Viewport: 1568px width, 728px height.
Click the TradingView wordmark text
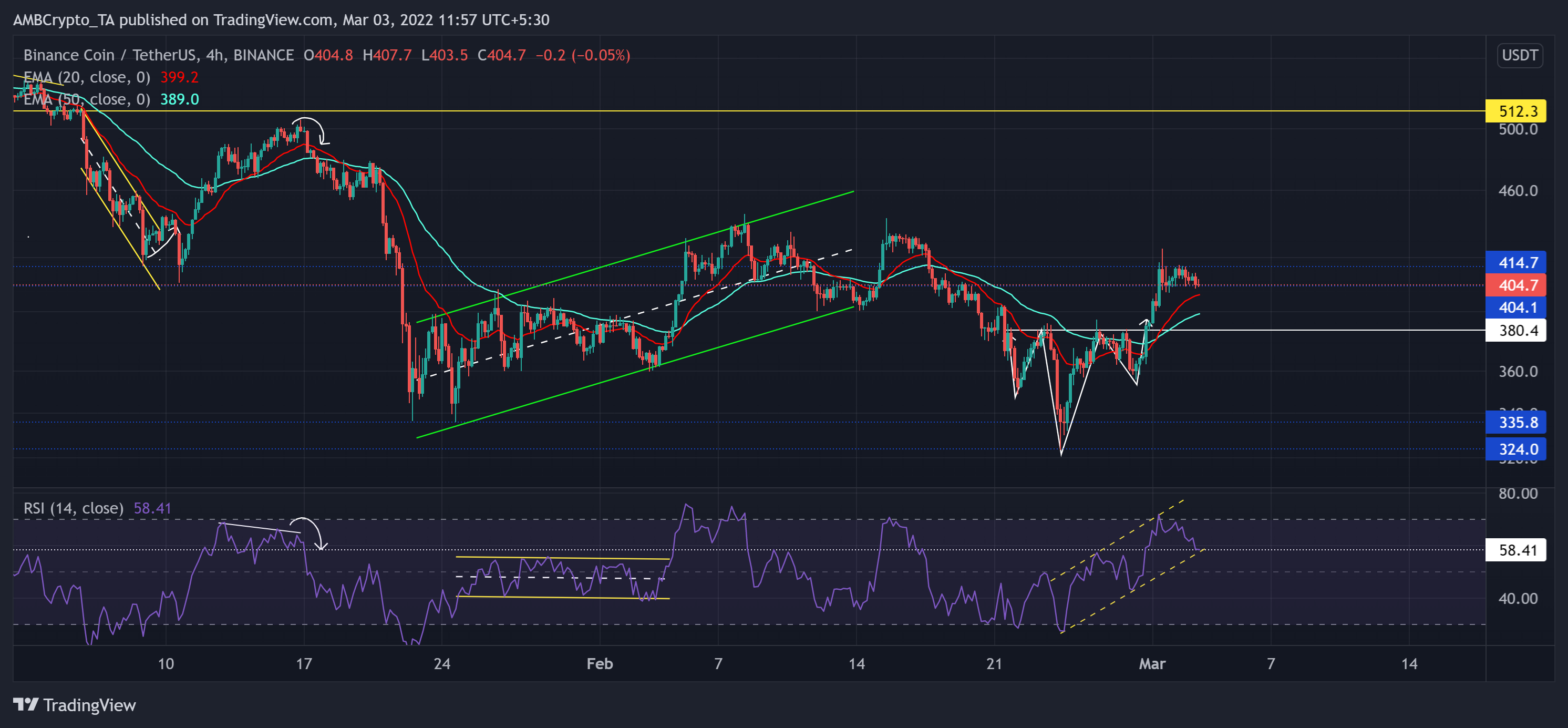point(89,705)
